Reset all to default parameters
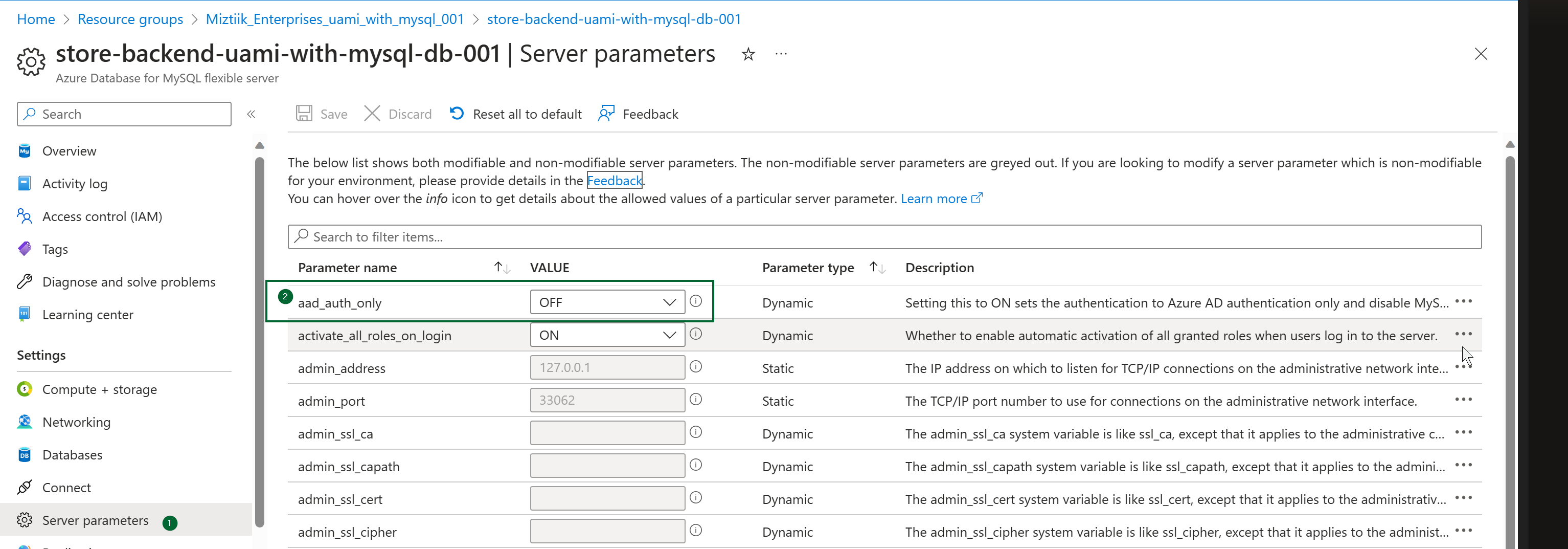 515,114
